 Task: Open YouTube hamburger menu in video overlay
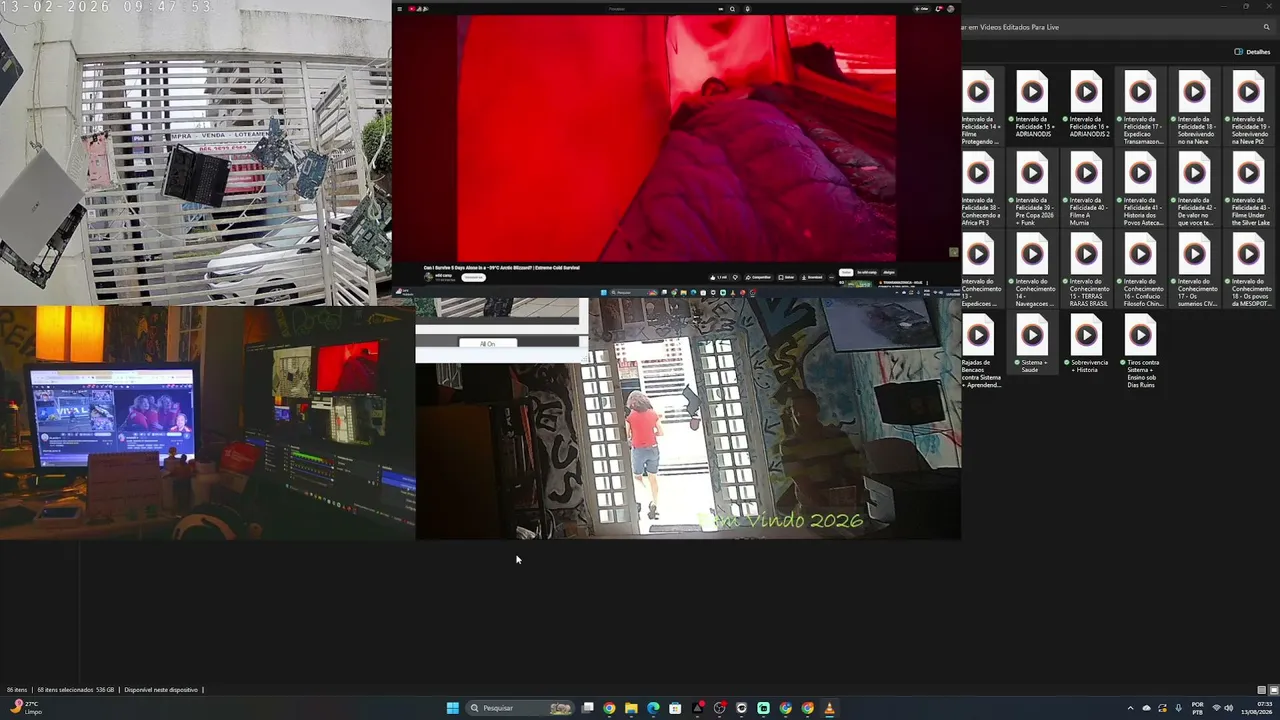tap(399, 9)
